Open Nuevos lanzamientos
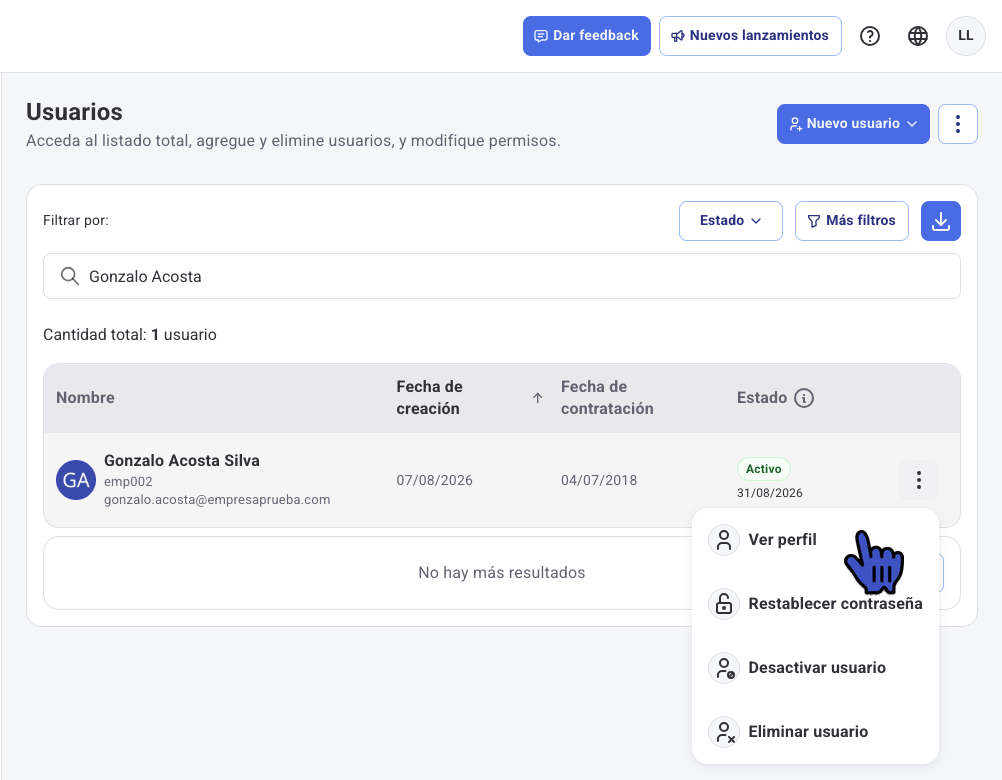1002x780 pixels. click(x=750, y=36)
